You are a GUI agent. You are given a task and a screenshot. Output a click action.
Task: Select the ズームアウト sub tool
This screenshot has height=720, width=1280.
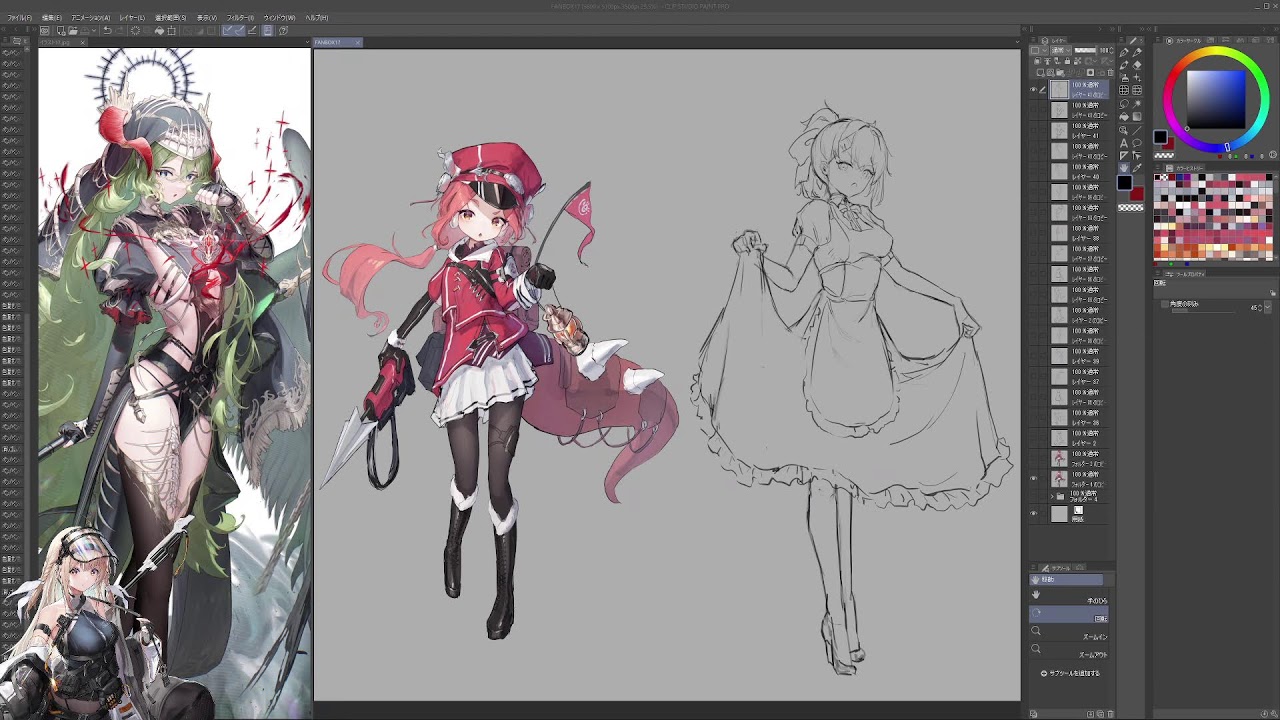pos(1069,650)
